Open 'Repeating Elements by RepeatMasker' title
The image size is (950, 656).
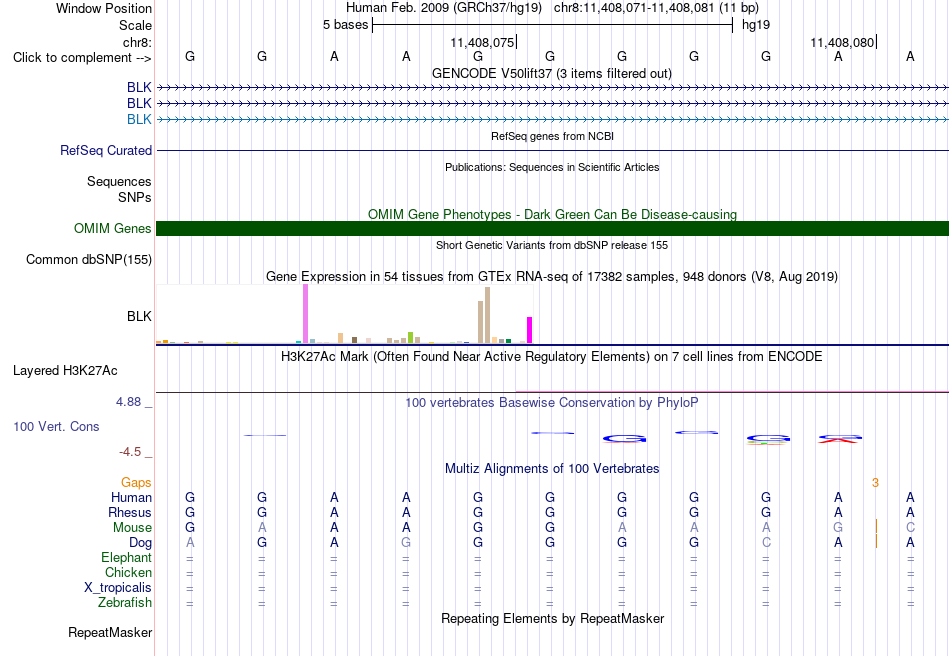(552, 618)
